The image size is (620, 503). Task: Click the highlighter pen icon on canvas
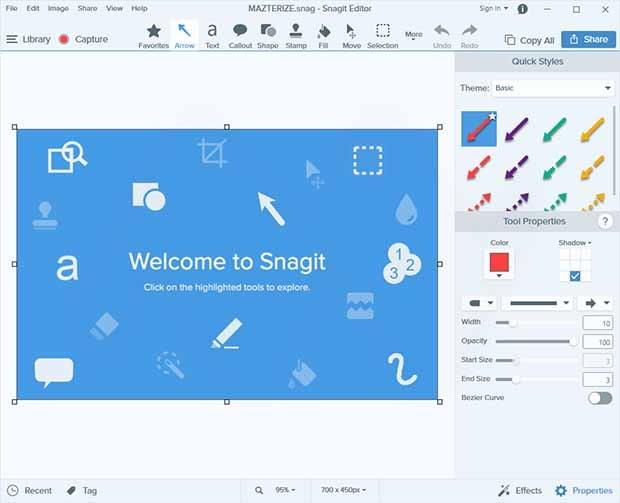[226, 333]
